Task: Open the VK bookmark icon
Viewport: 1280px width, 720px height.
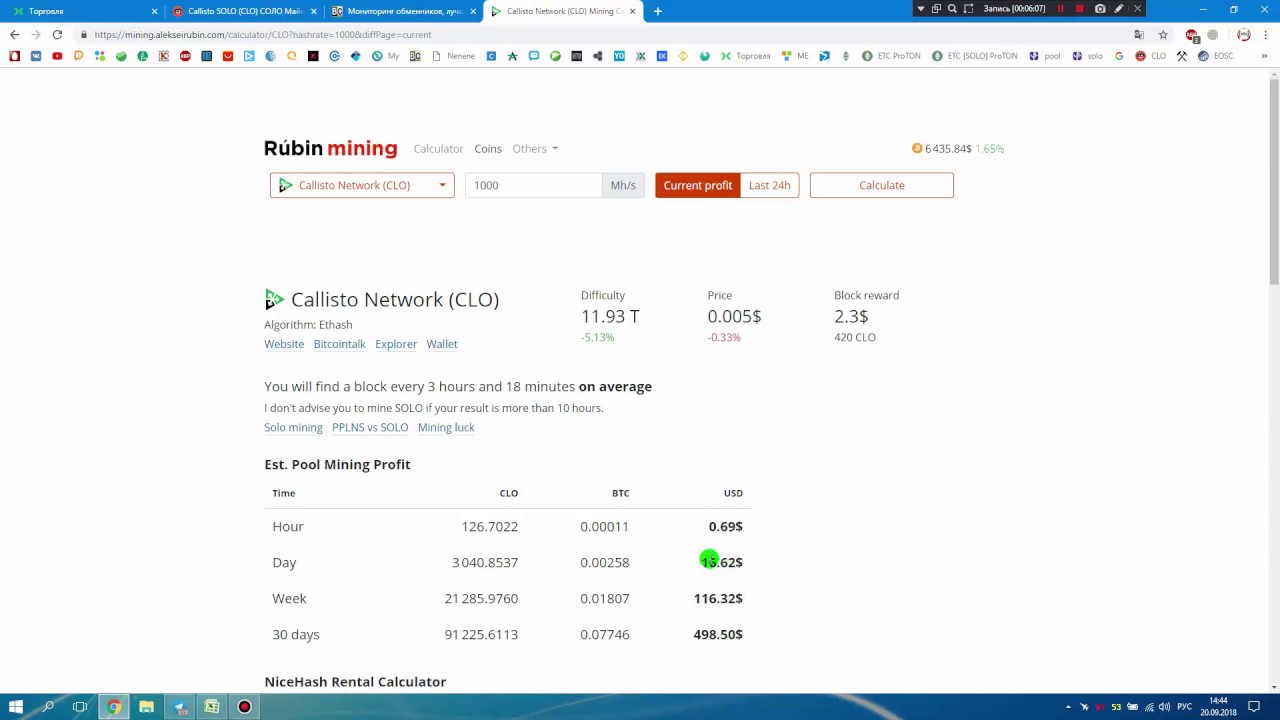Action: point(36,56)
